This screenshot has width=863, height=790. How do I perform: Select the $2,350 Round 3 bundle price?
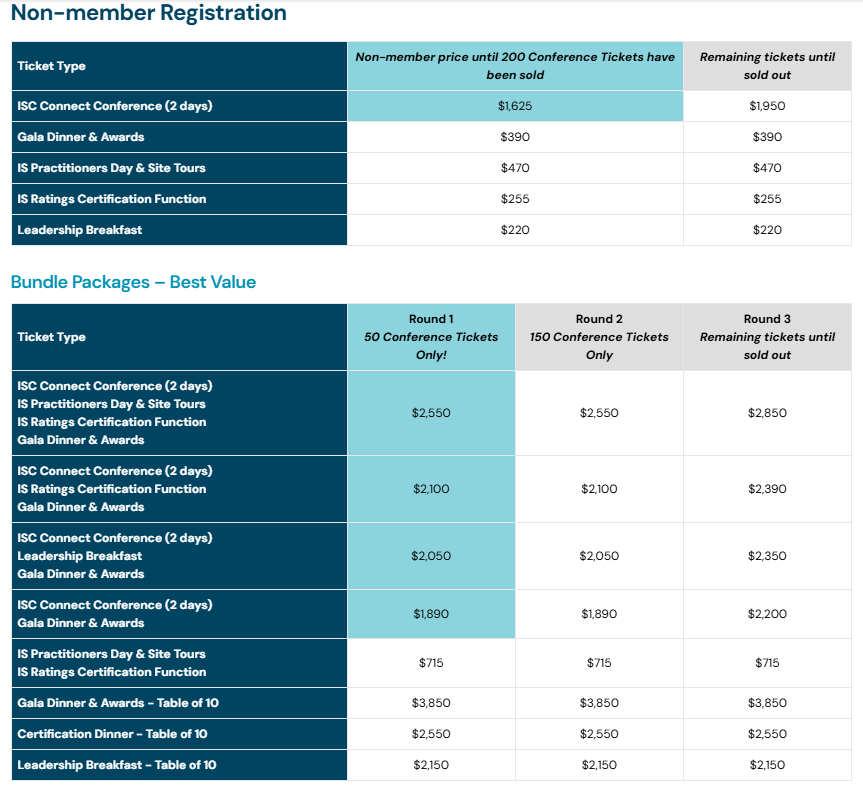(x=767, y=556)
